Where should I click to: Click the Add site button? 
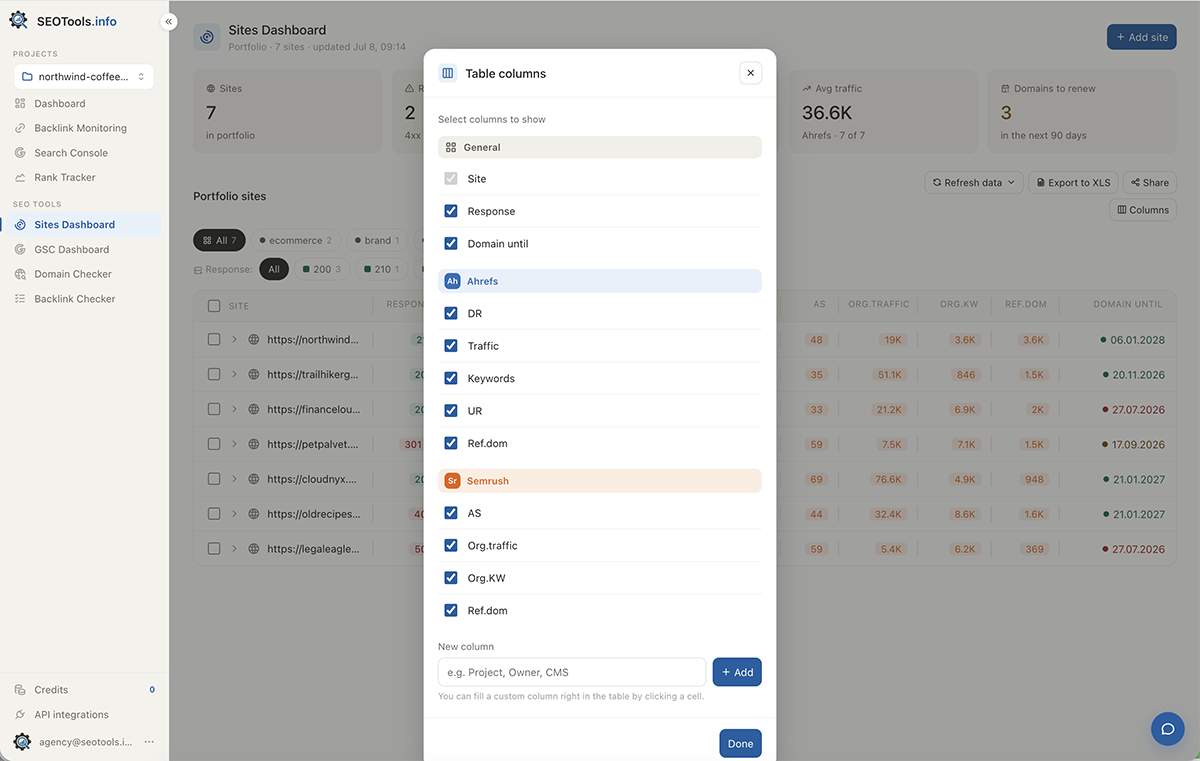[1142, 37]
